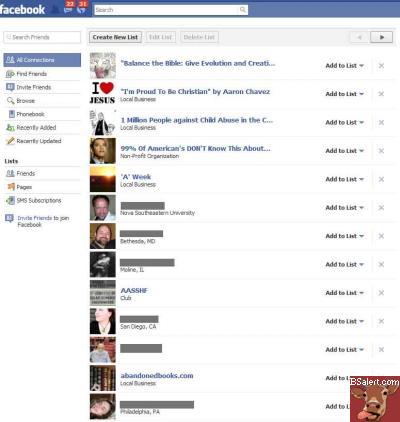Open the AASSHF club link
This screenshot has height=422, width=400.
134,290
